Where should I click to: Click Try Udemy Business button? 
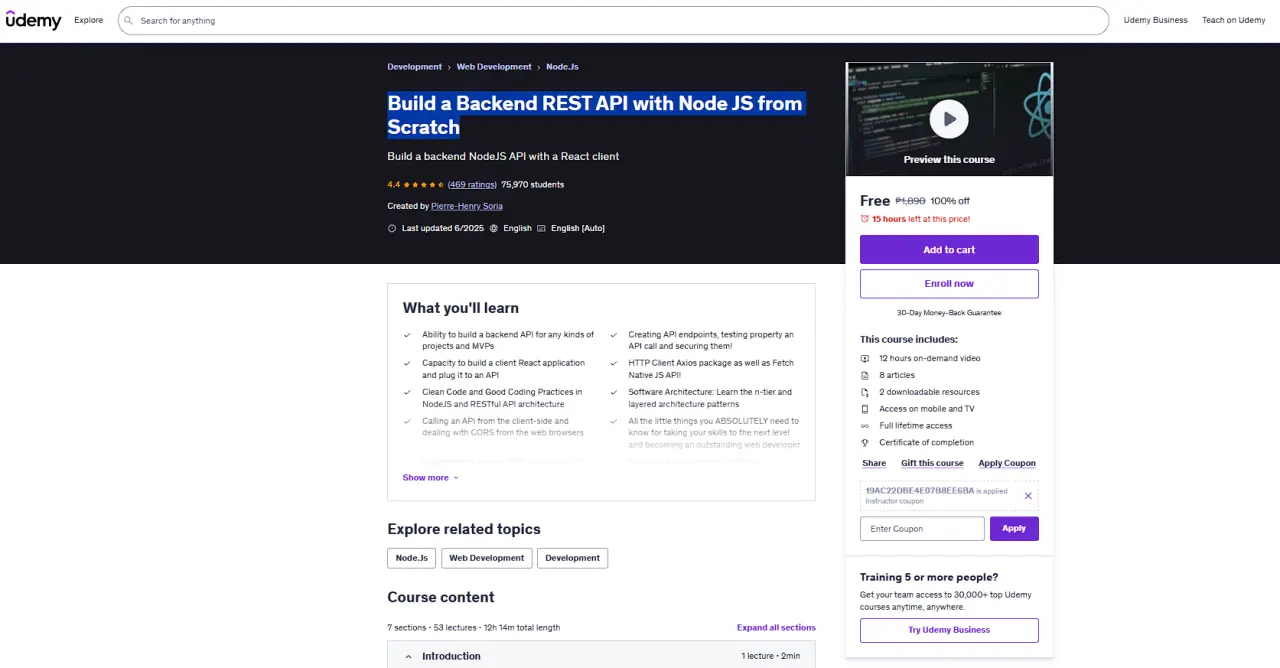pyautogui.click(x=949, y=630)
